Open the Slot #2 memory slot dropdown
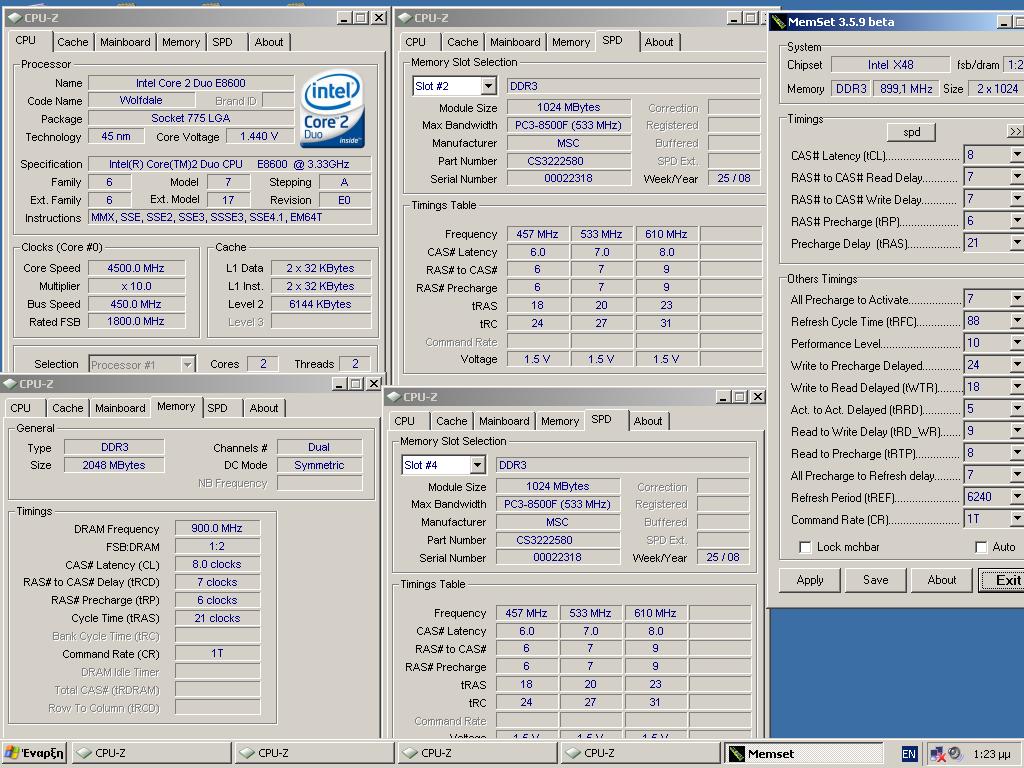This screenshot has height=768, width=1024. pyautogui.click(x=488, y=86)
